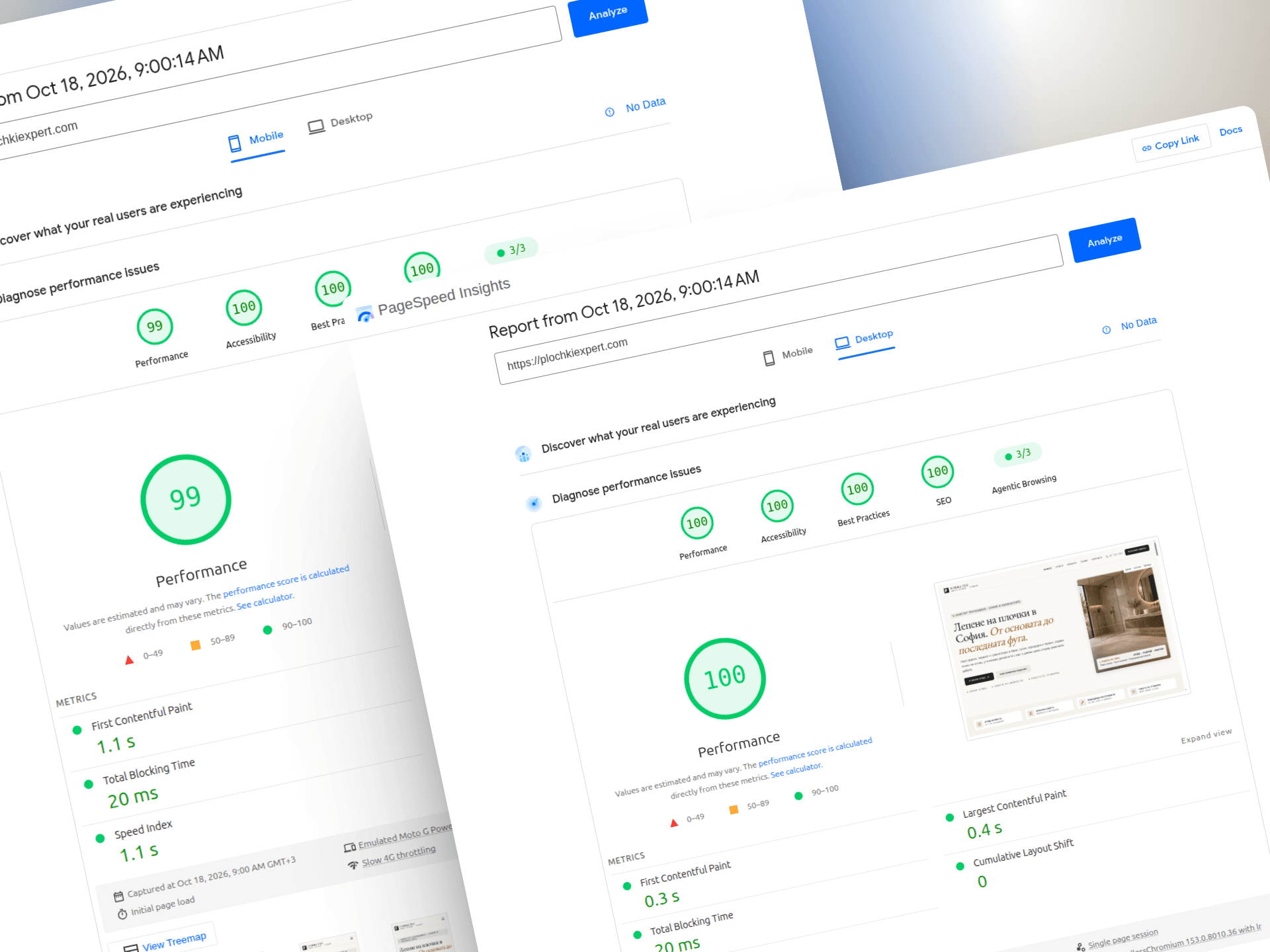Click the No Data info icon in front report
The width and height of the screenshot is (1270, 952).
[1107, 330]
